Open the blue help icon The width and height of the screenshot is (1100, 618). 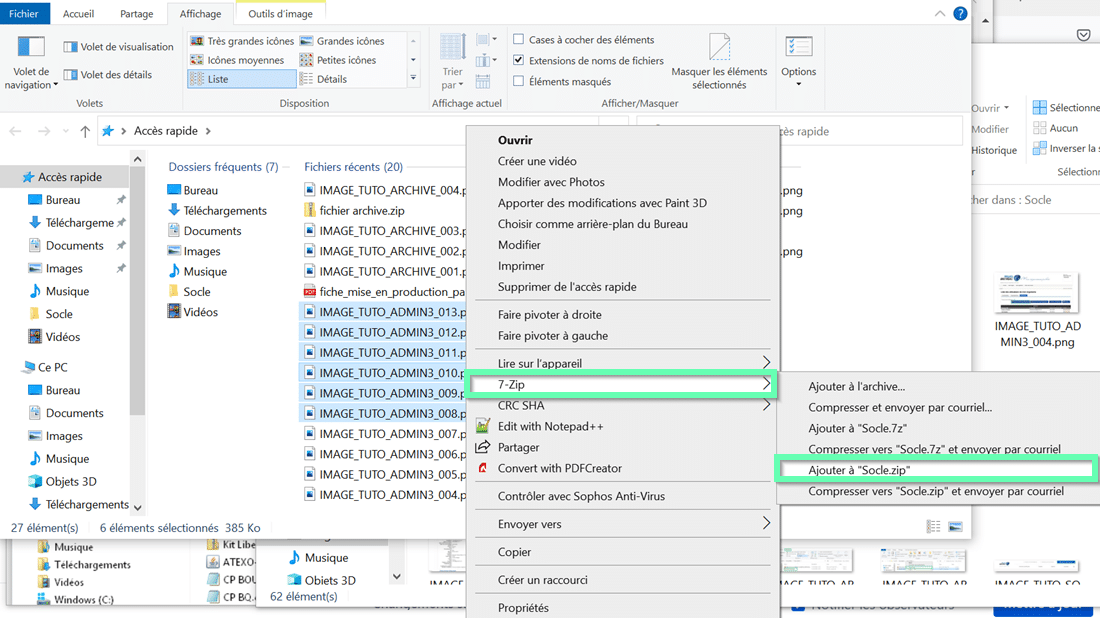tap(960, 13)
